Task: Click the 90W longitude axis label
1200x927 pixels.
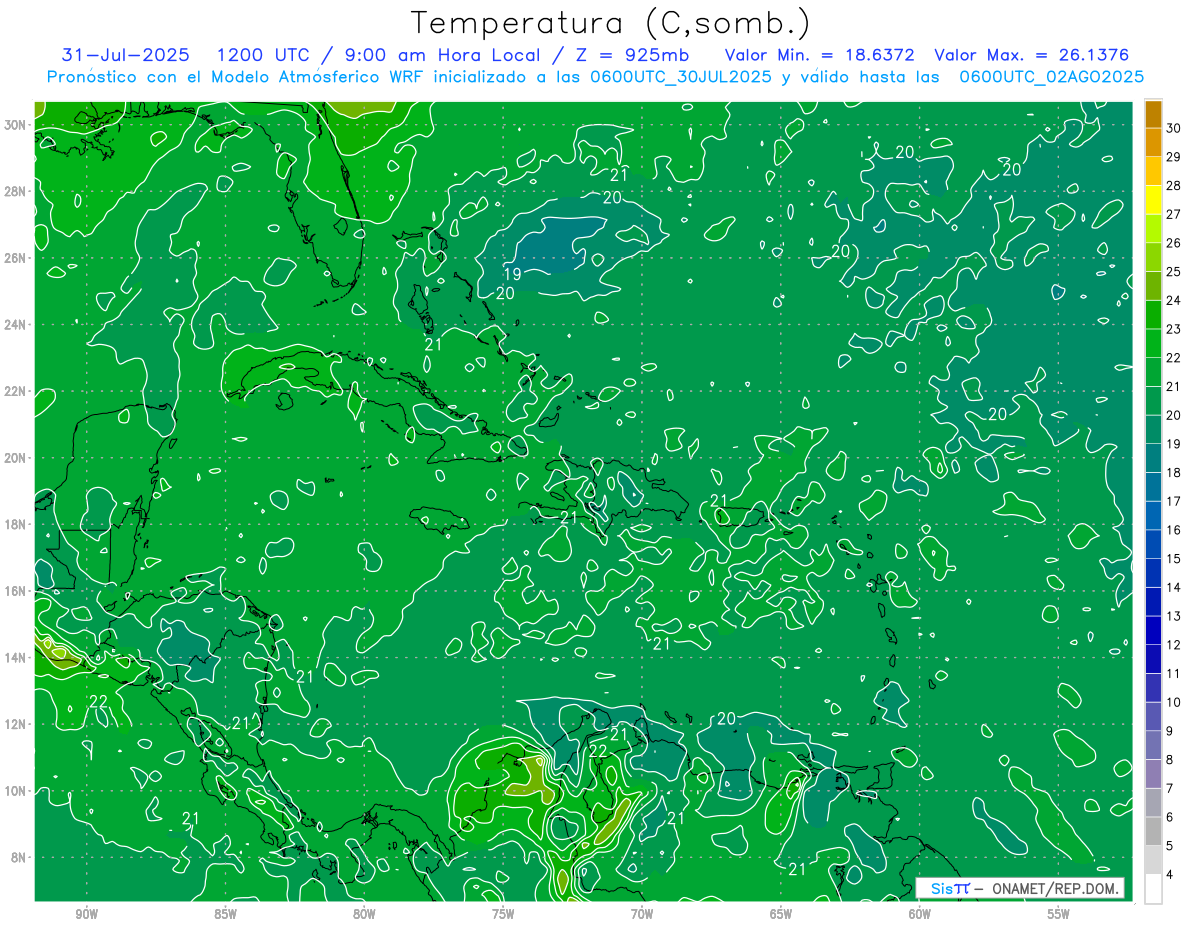Action: point(87,914)
